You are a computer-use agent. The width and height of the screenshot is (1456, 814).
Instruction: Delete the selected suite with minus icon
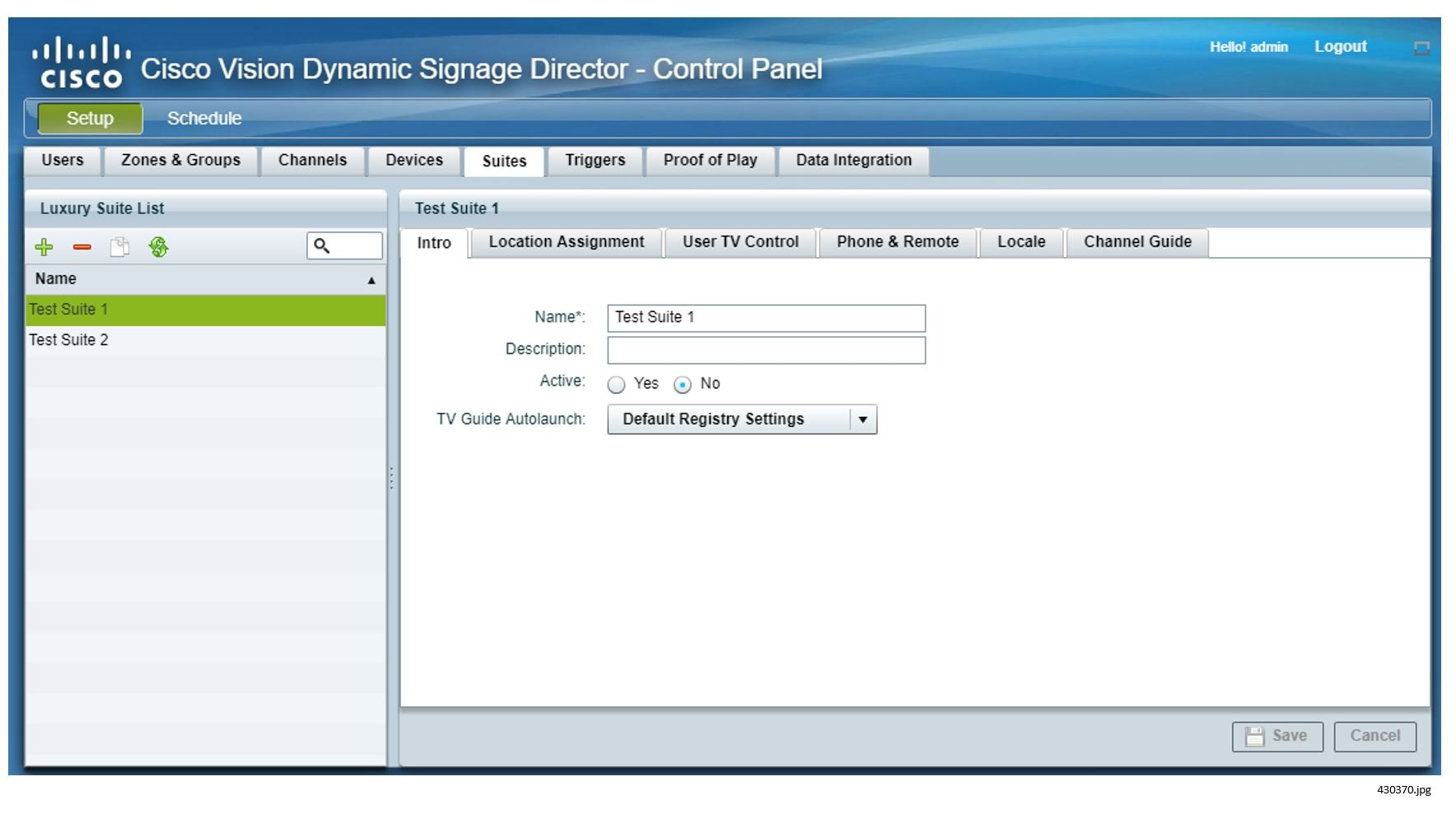82,246
